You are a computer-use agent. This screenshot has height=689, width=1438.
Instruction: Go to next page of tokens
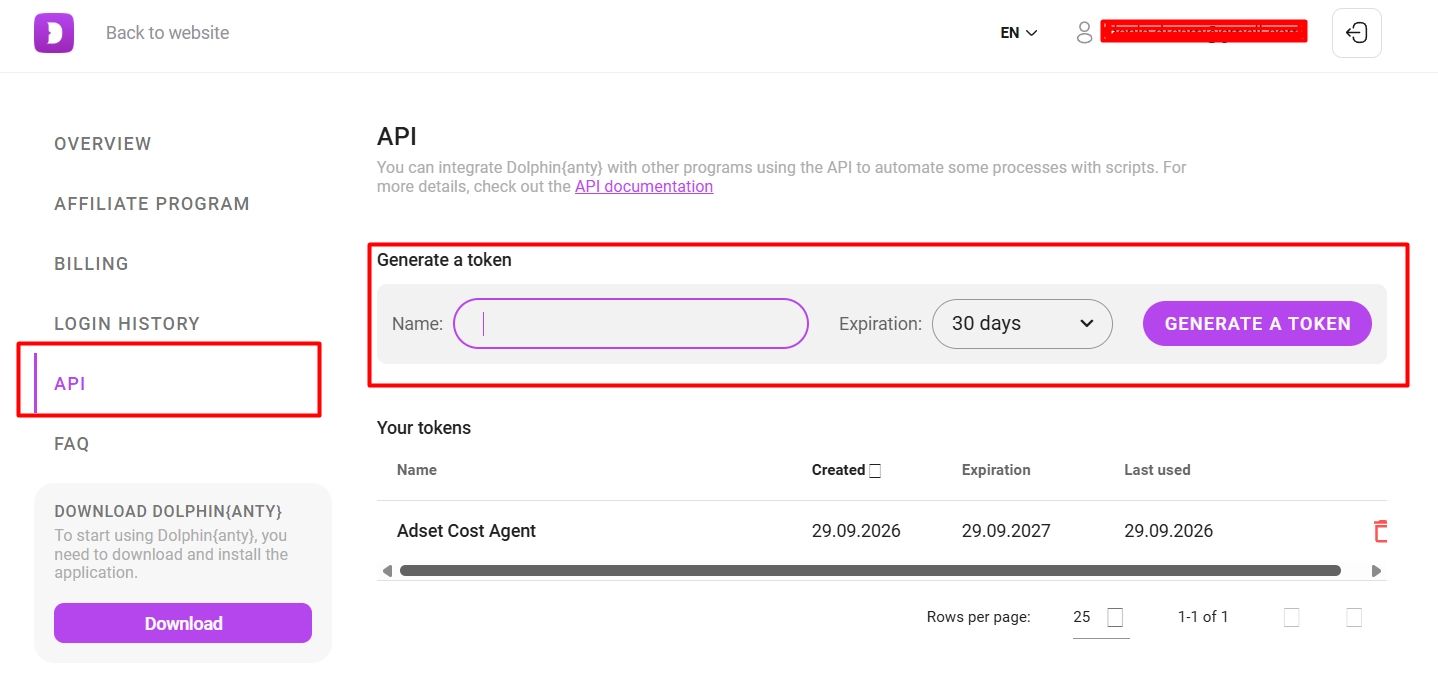point(1354,617)
